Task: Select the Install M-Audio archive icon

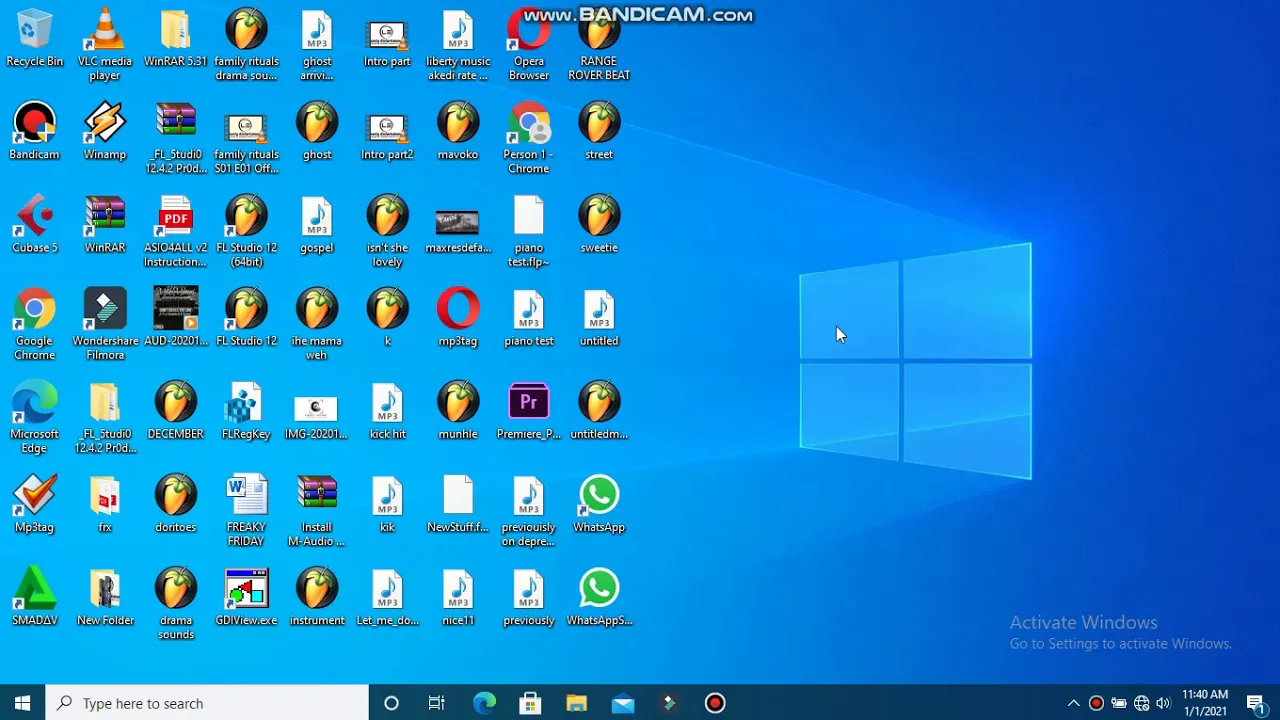Action: (317, 510)
